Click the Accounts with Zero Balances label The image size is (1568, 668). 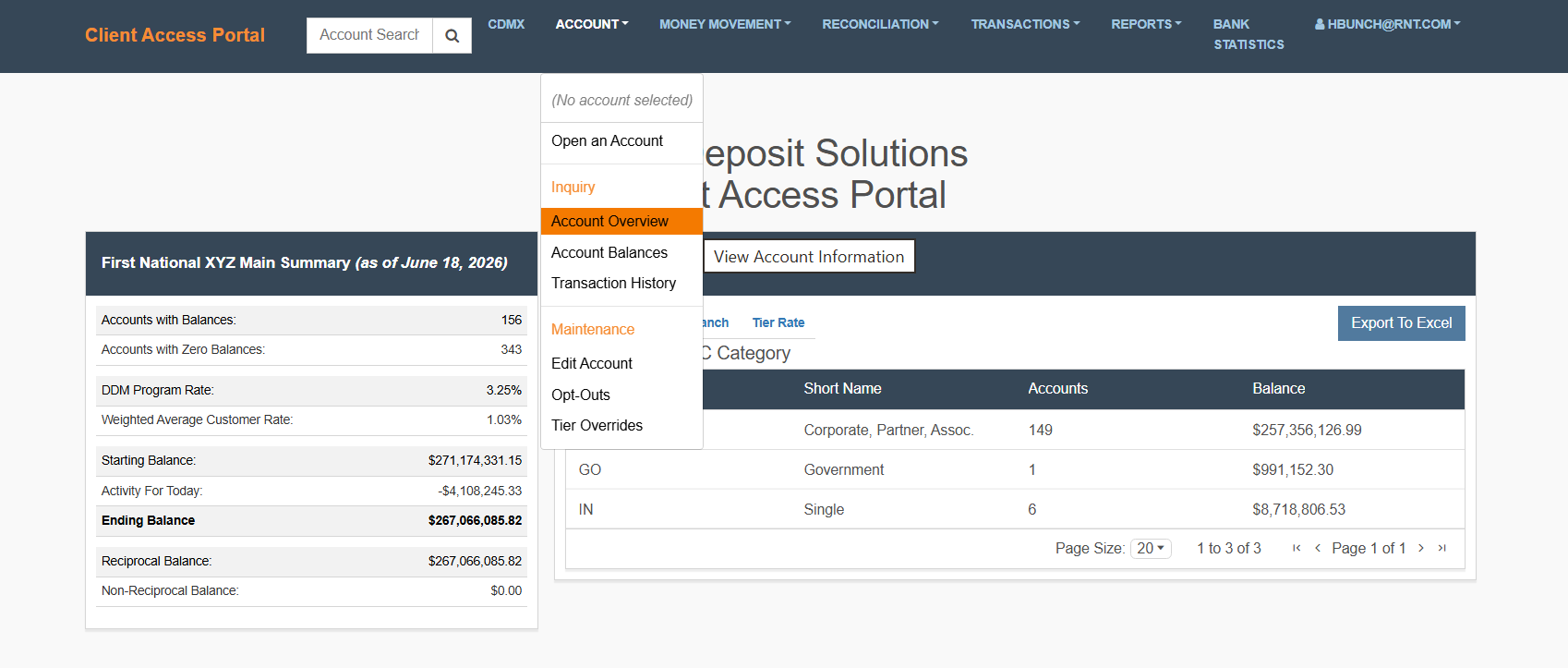(183, 349)
